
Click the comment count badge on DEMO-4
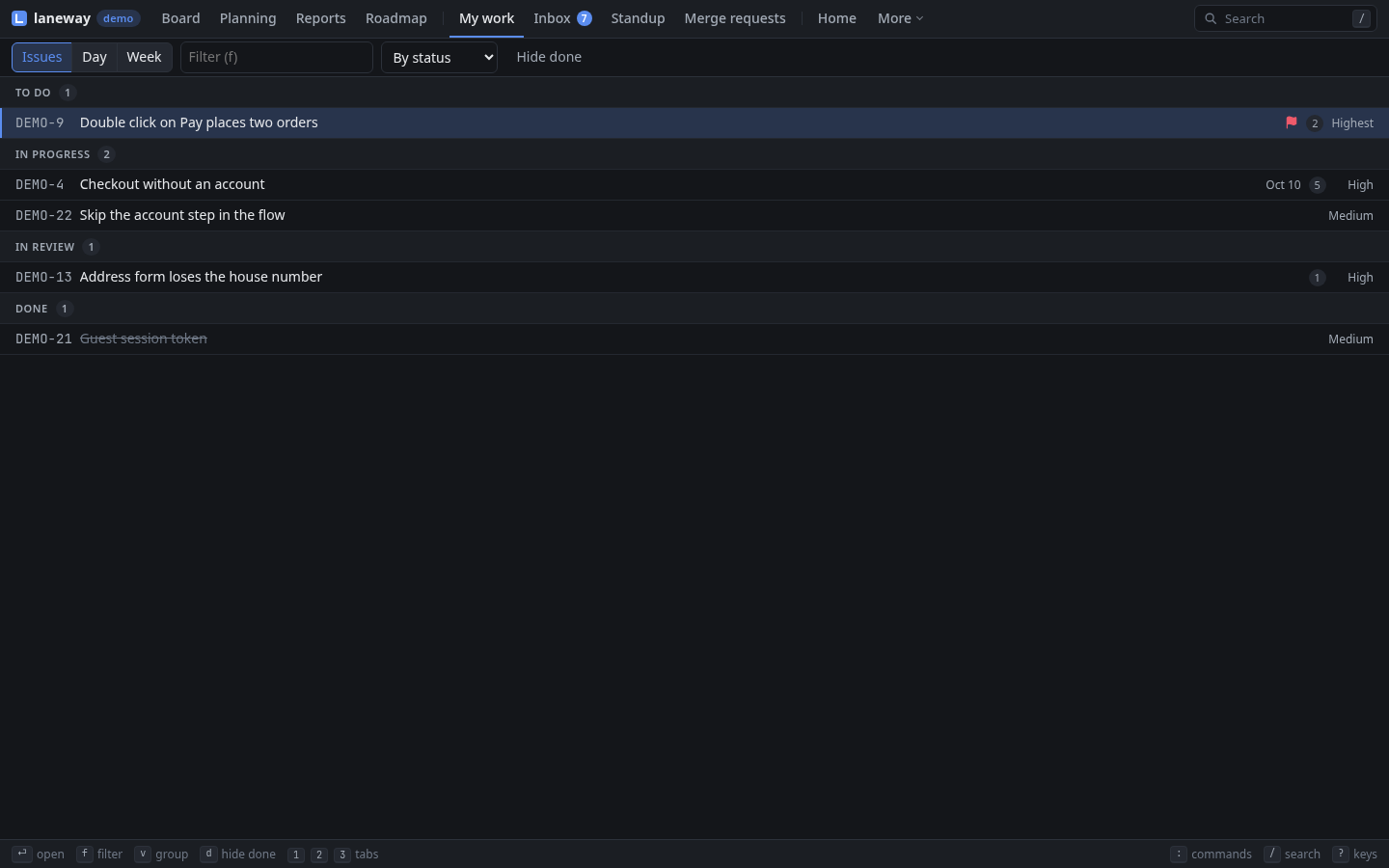(1317, 185)
